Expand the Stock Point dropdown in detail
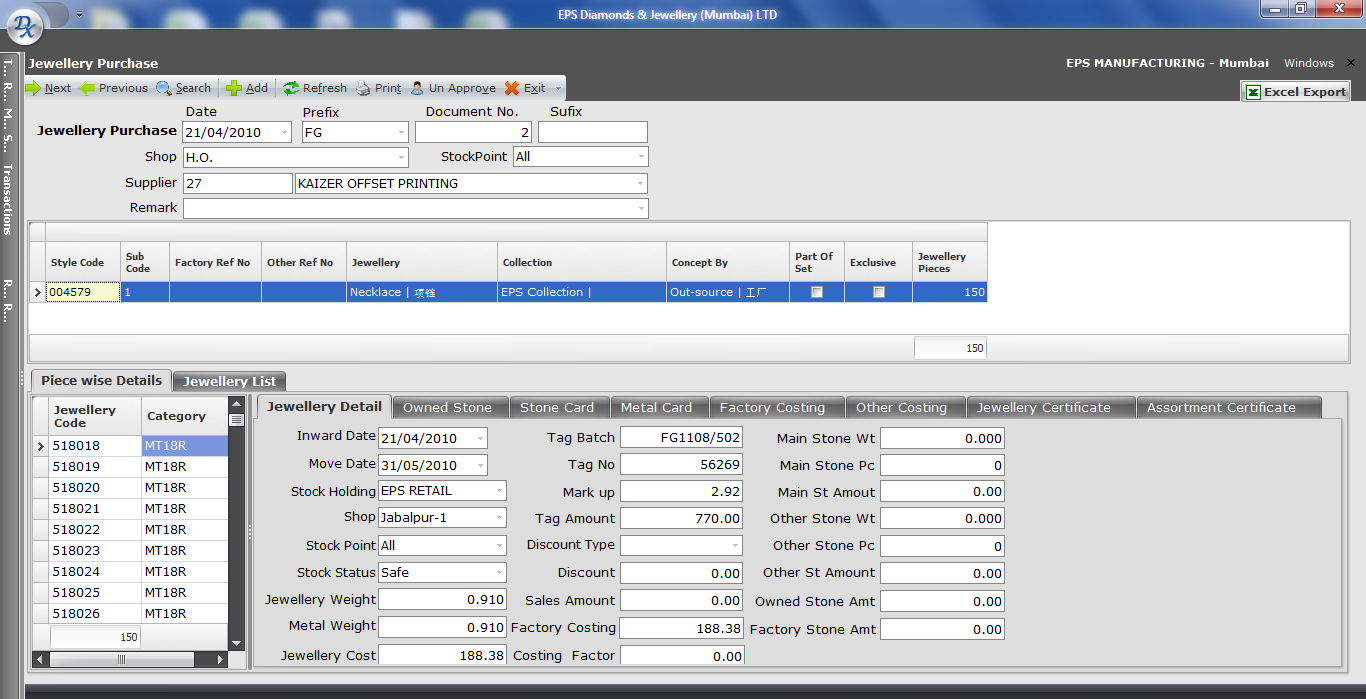The image size is (1366, 699). point(499,546)
